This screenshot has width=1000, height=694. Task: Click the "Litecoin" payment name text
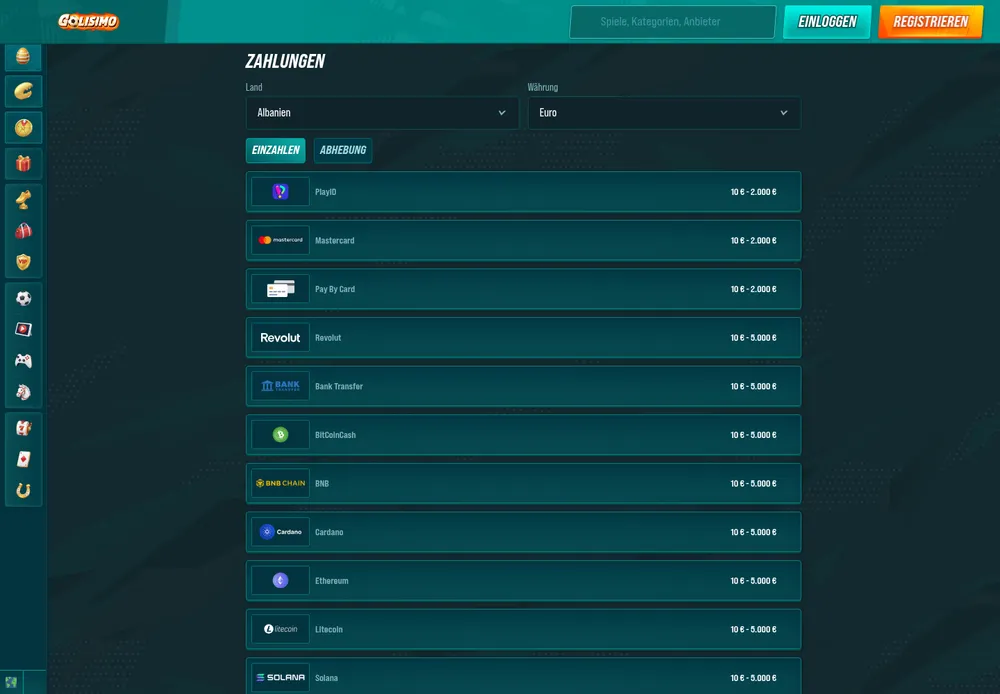(329, 630)
